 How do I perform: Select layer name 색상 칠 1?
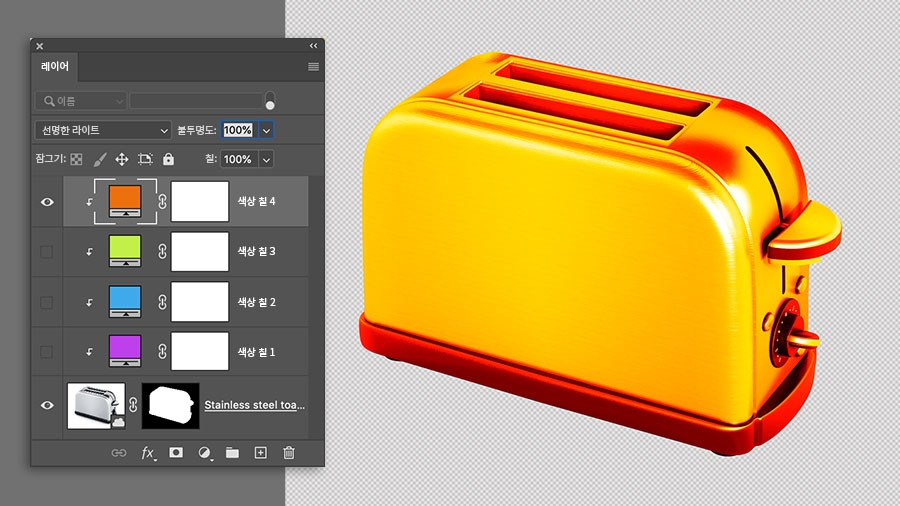coord(257,352)
